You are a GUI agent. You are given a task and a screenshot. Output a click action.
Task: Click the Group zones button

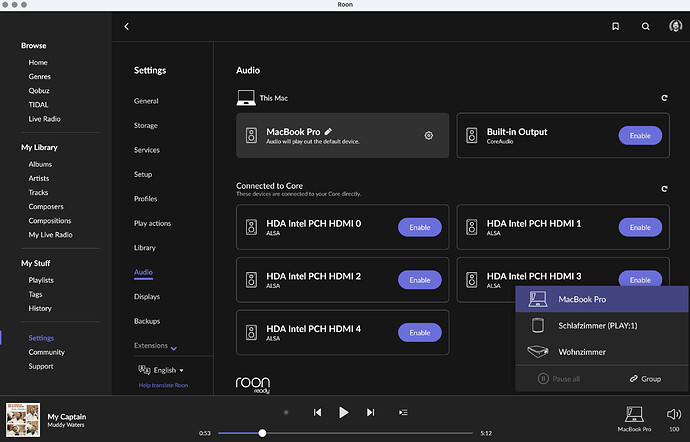(645, 379)
